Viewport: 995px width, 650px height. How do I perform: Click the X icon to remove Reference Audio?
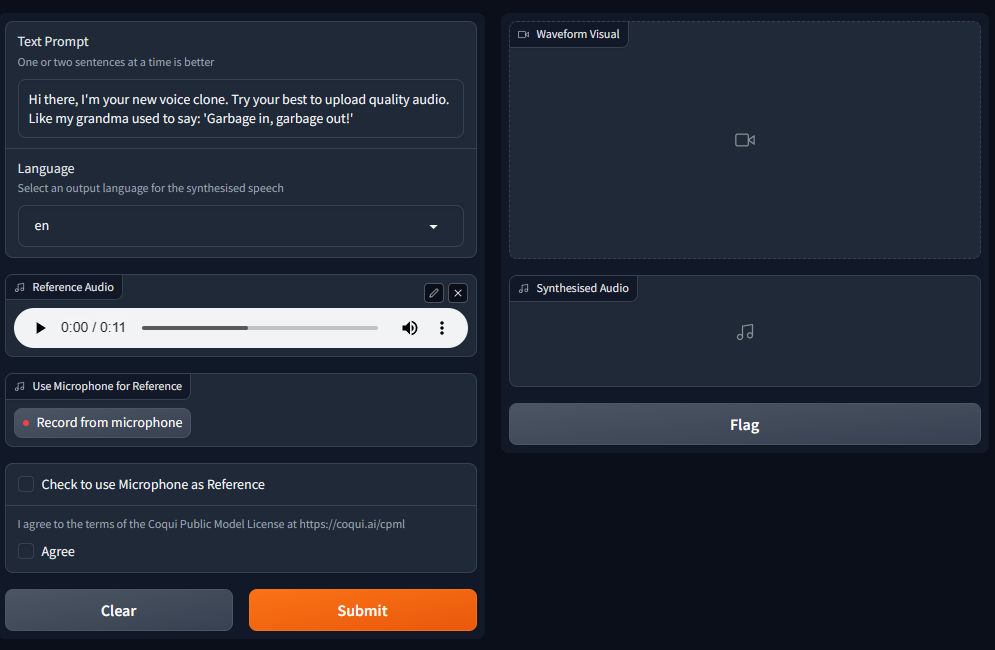(457, 292)
